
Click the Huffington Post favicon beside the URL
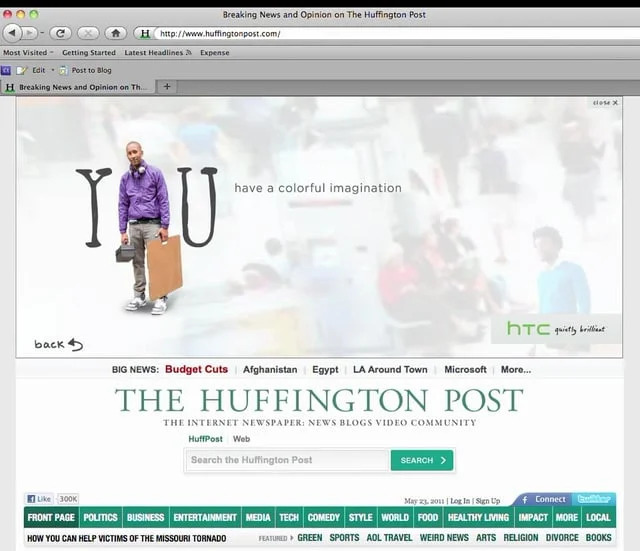click(144, 33)
